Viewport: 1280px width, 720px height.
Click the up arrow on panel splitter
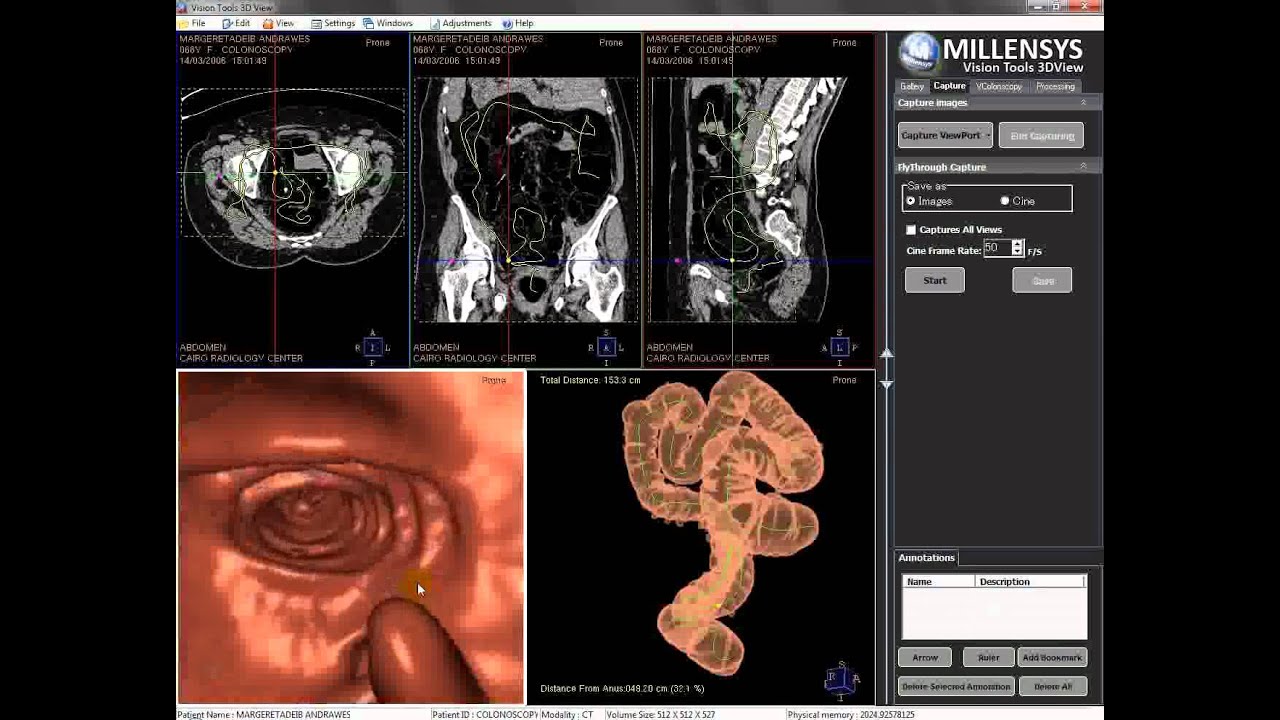click(886, 354)
